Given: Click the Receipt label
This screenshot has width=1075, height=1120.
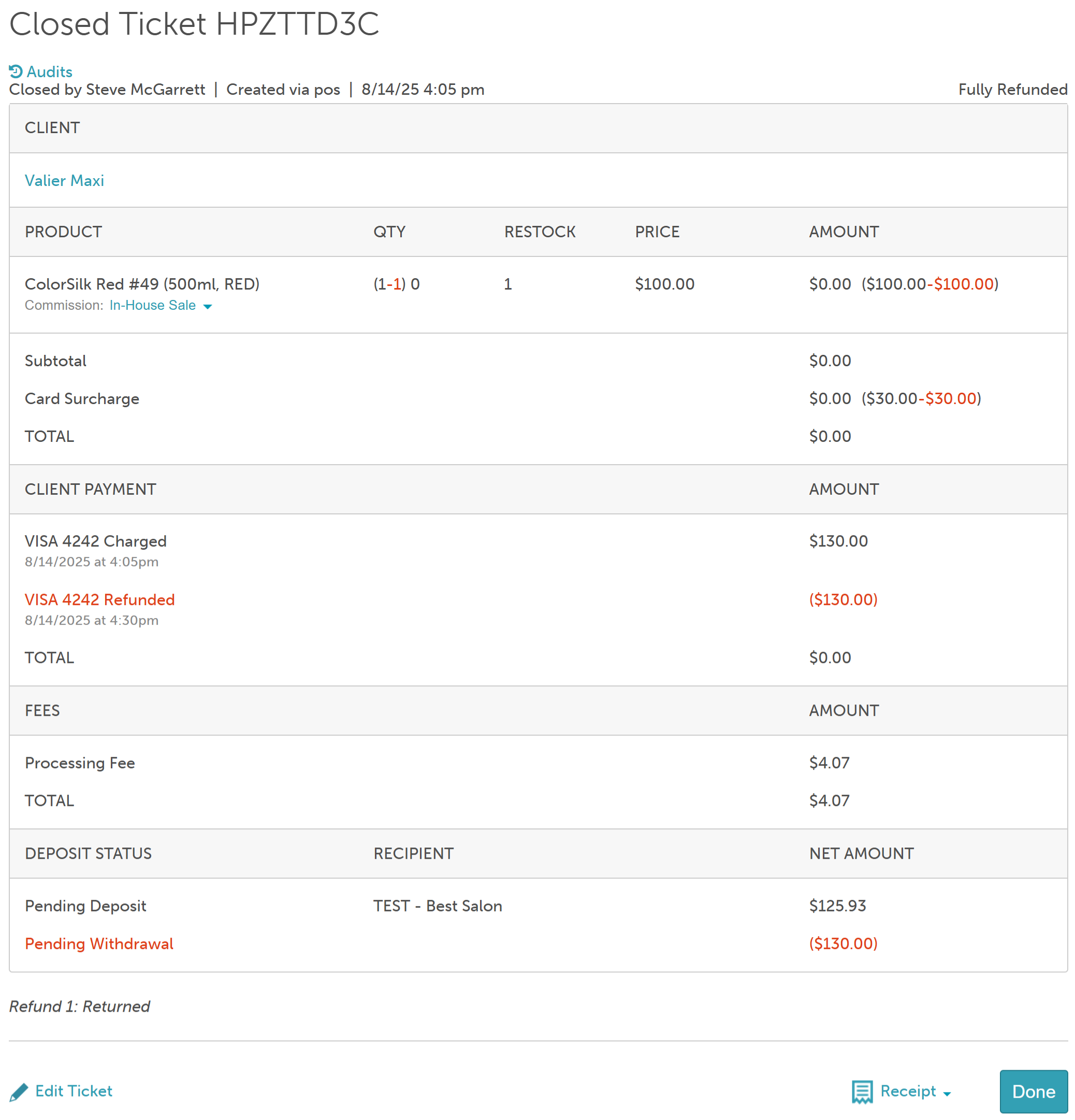Looking at the screenshot, I should pos(908,1091).
